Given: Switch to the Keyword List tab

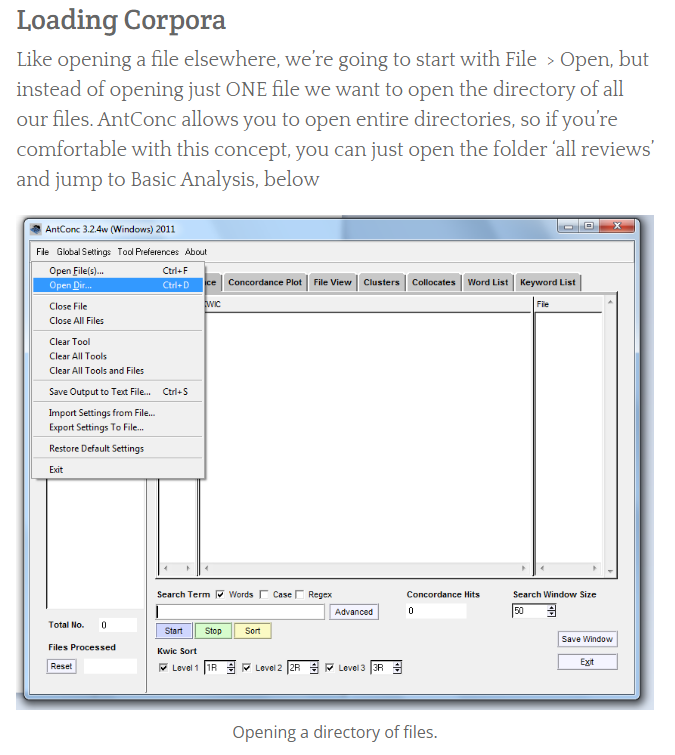Looking at the screenshot, I should click(547, 282).
